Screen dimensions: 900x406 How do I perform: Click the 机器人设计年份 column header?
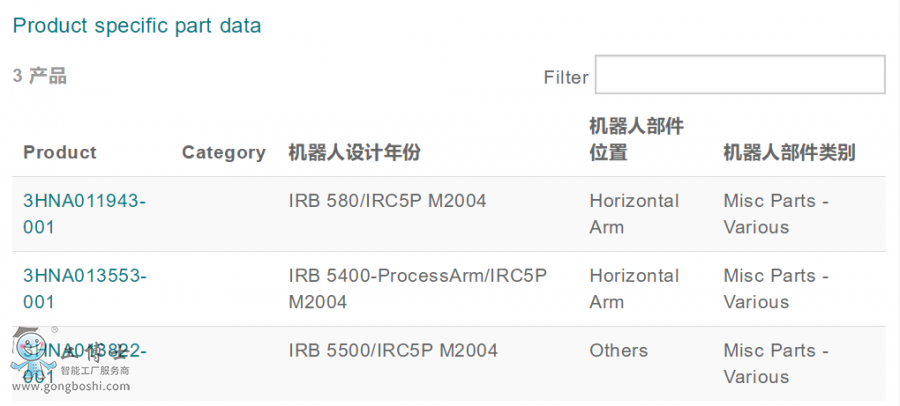[354, 152]
